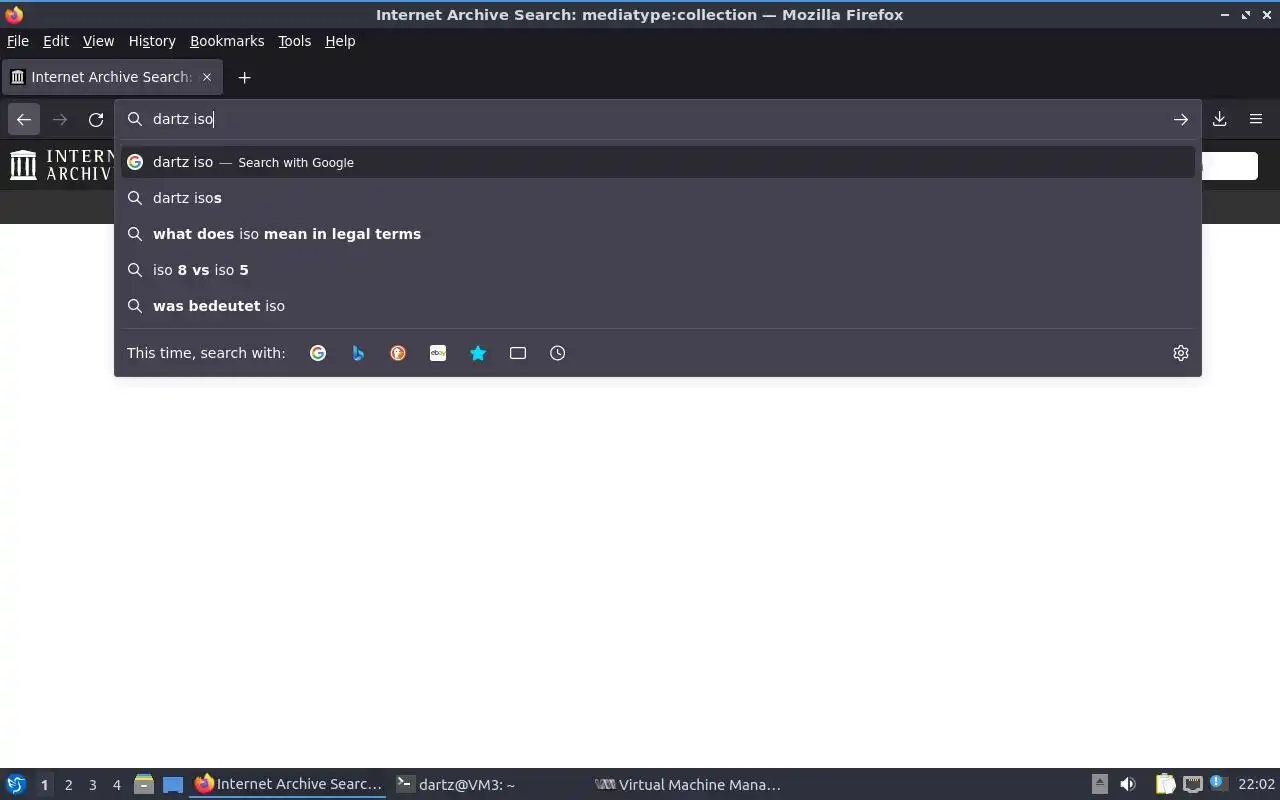
Task: Open the Help menu
Action: (x=340, y=41)
